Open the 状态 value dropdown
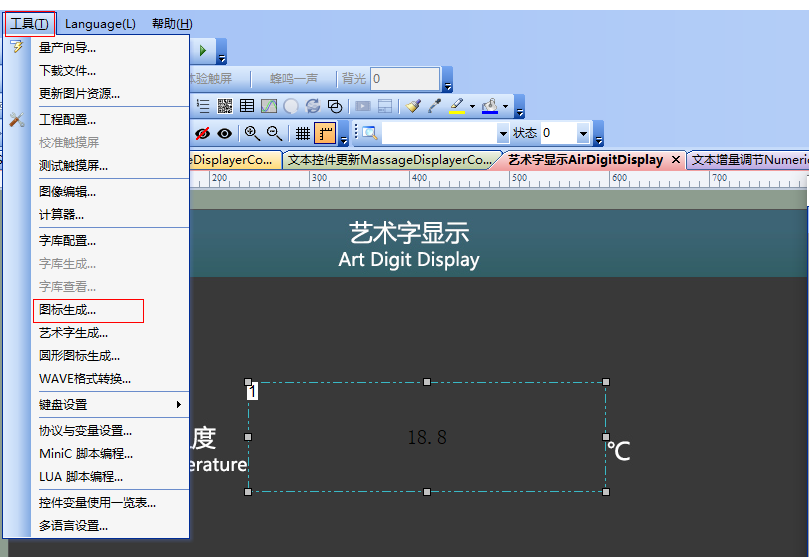809x557 pixels. [583, 134]
